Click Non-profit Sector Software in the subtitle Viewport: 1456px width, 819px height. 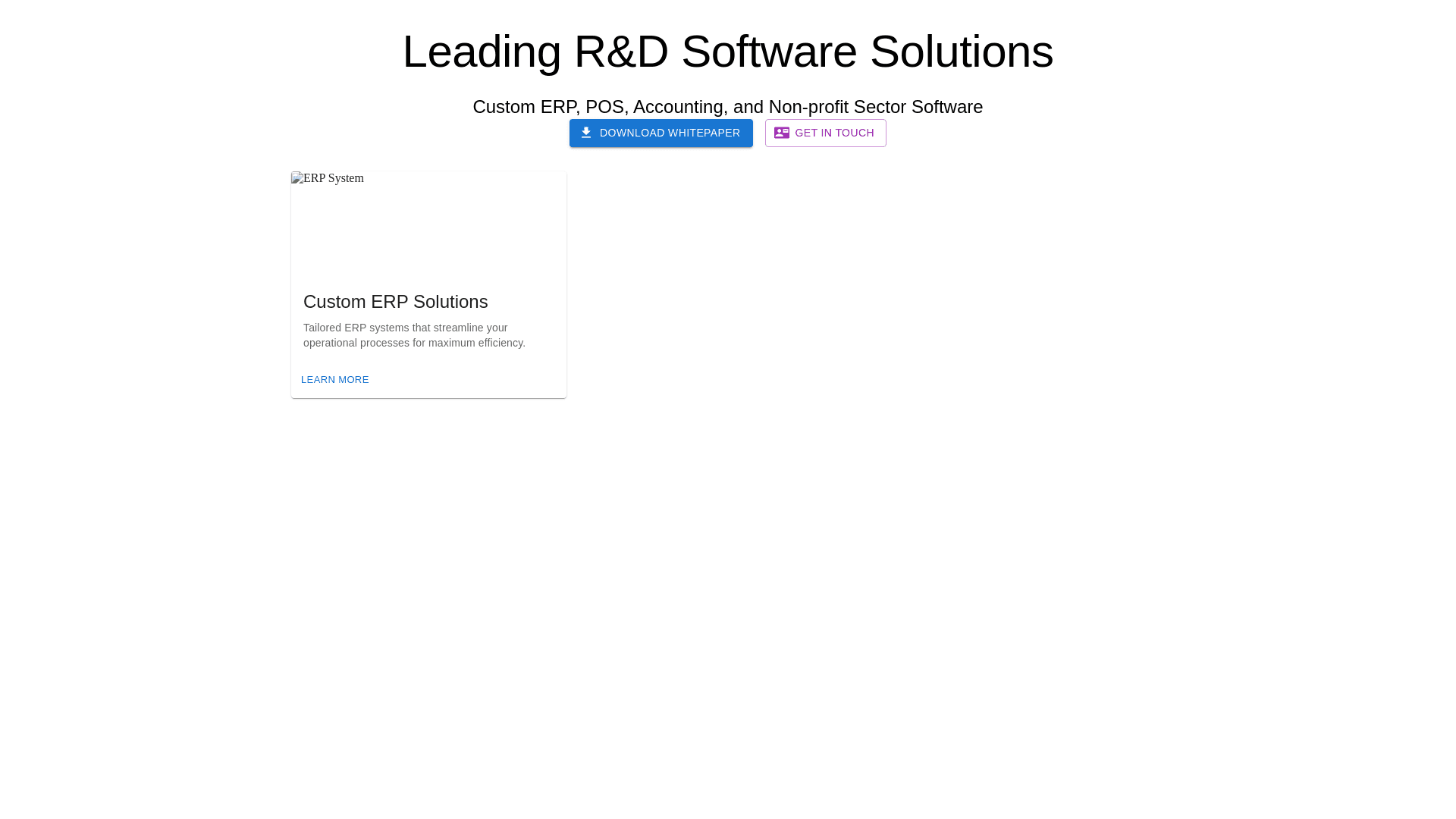(875, 107)
